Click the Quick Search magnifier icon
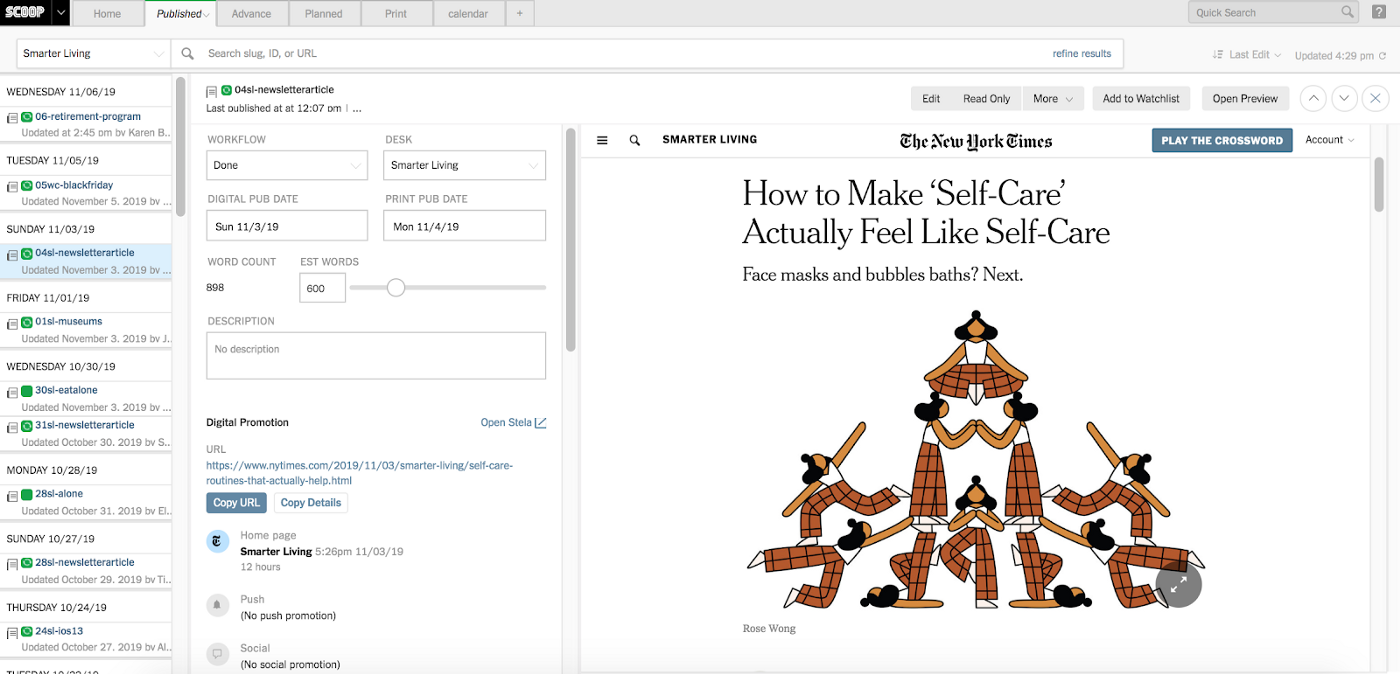1400x674 pixels. (1347, 12)
